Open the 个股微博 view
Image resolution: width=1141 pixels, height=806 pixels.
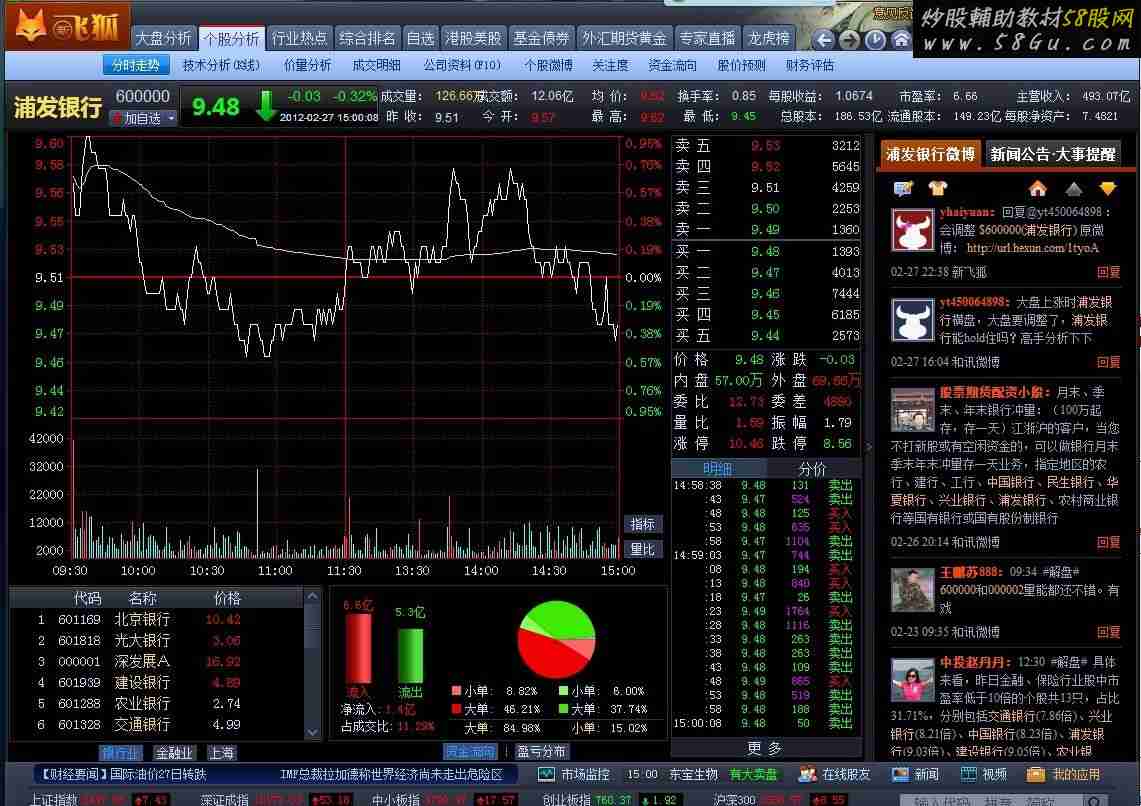(549, 65)
